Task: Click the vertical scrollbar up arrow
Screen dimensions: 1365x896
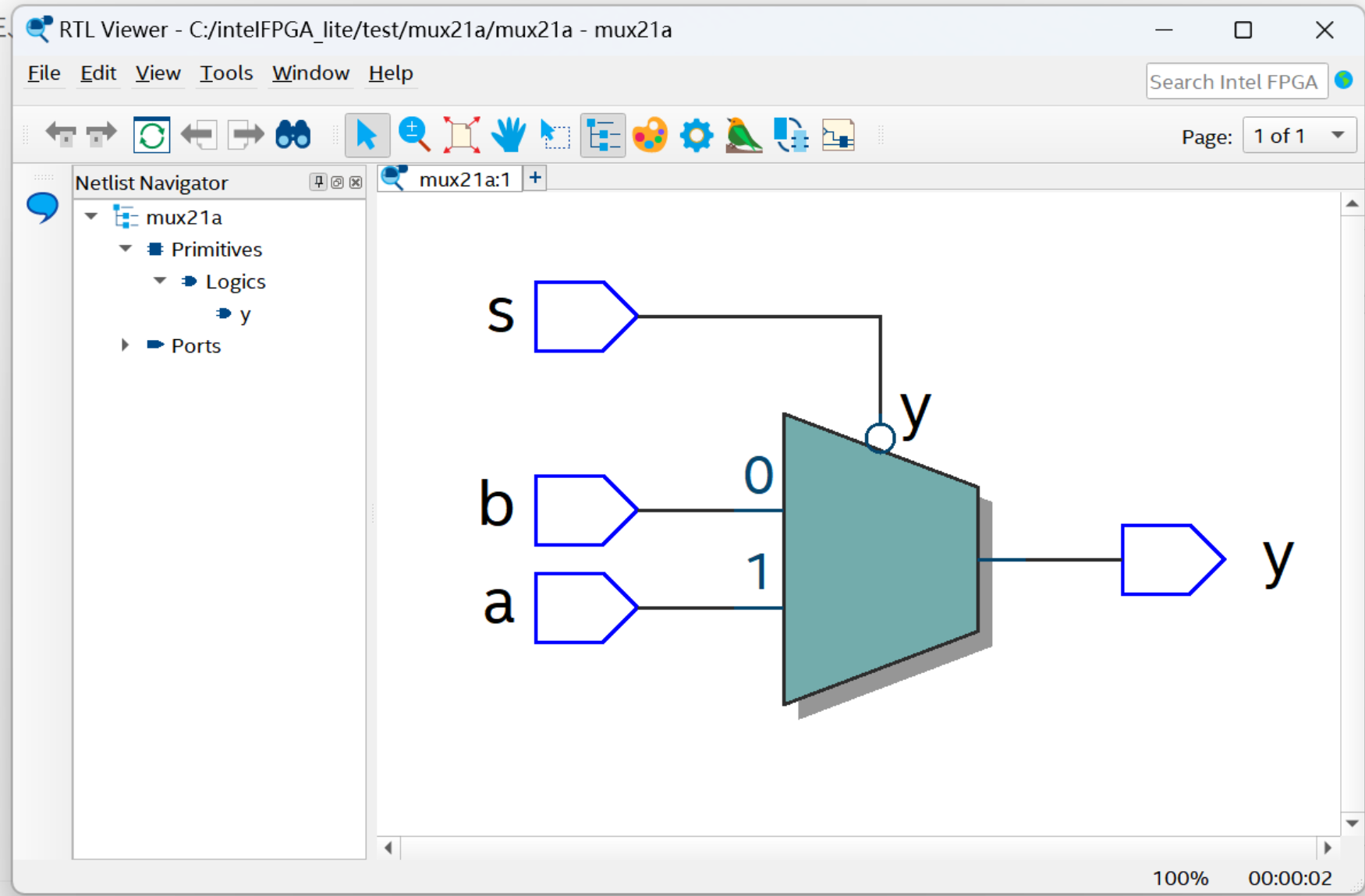Action: [x=1352, y=204]
